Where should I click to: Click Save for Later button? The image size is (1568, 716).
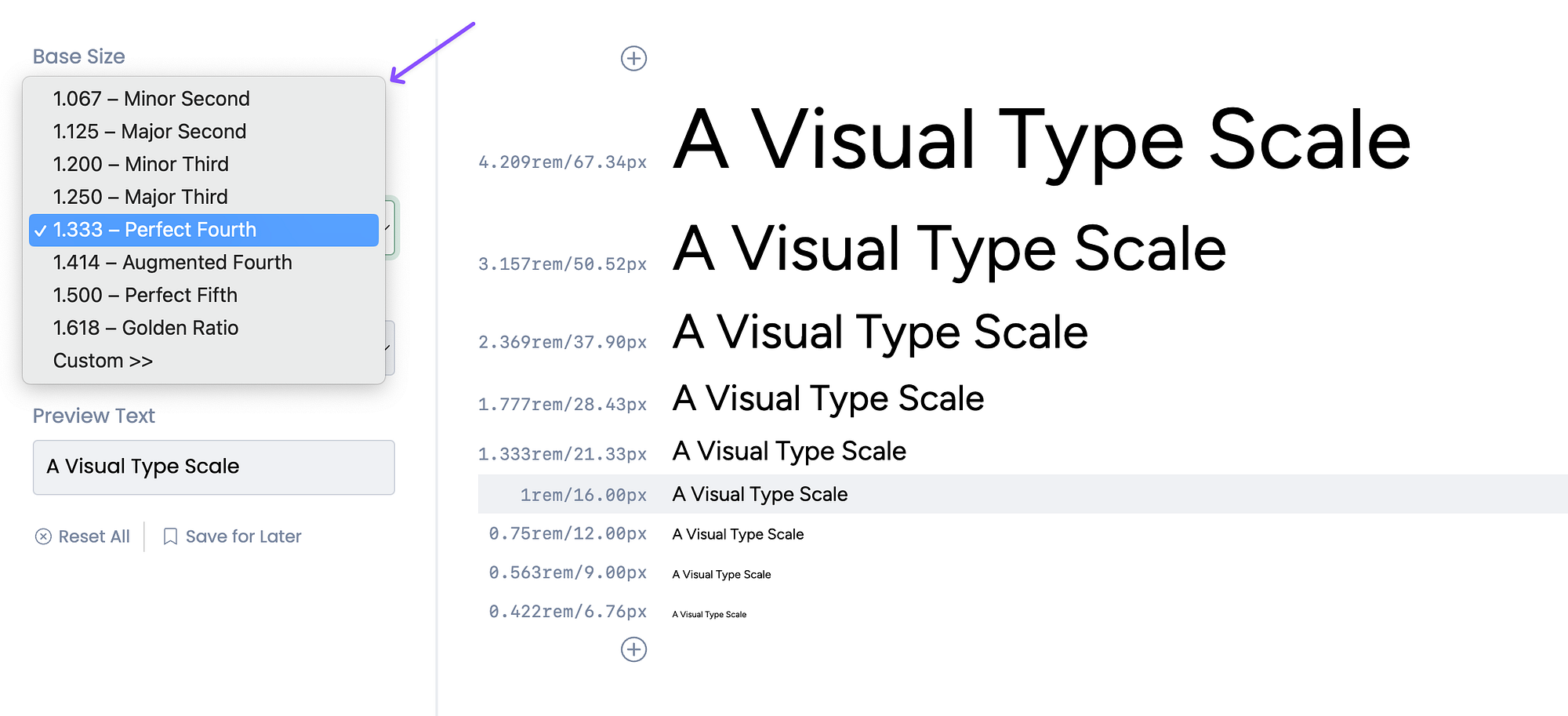click(x=232, y=536)
